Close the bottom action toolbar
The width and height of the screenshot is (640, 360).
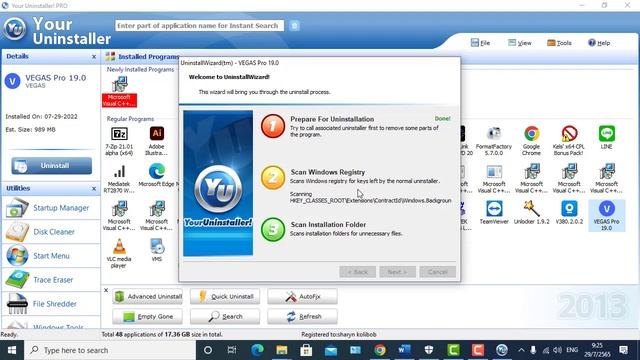click(106, 290)
